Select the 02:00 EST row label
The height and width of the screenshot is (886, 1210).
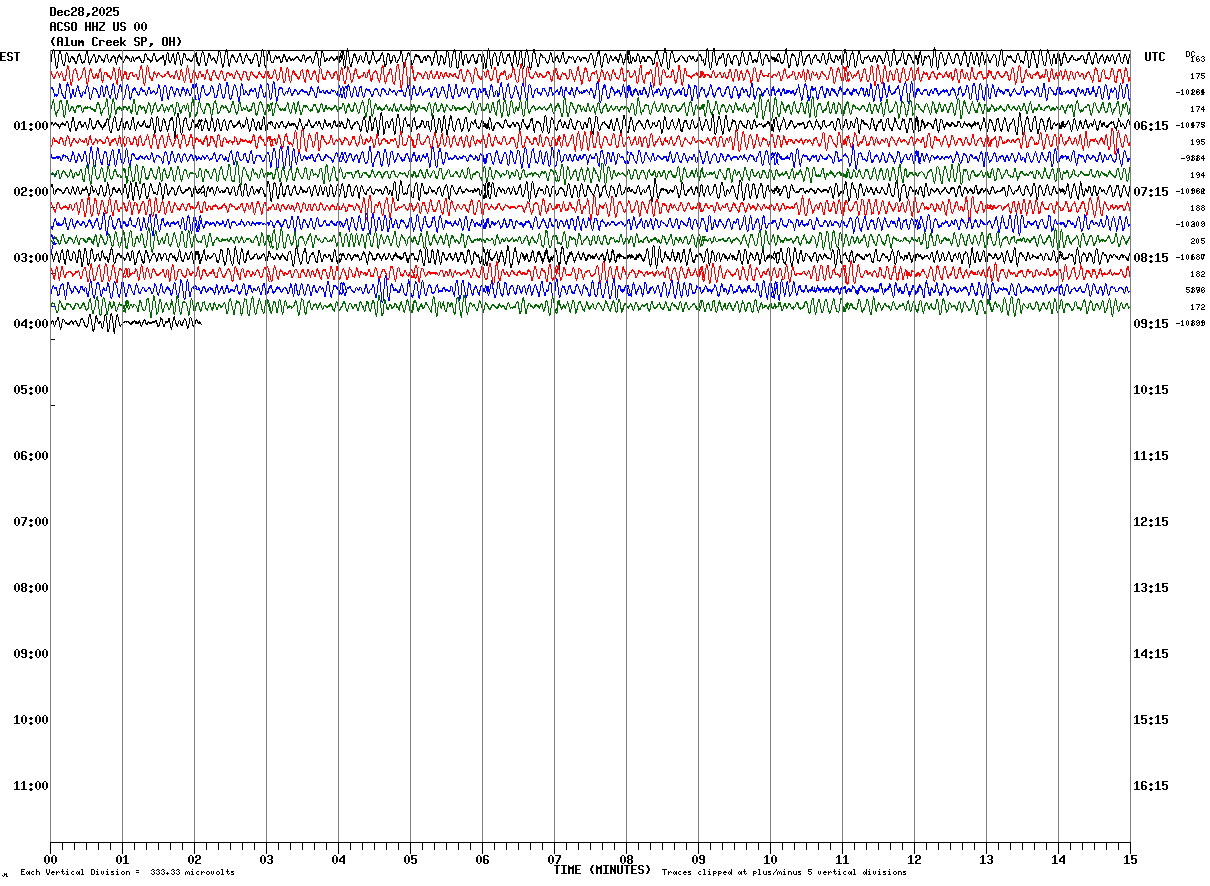[31, 192]
